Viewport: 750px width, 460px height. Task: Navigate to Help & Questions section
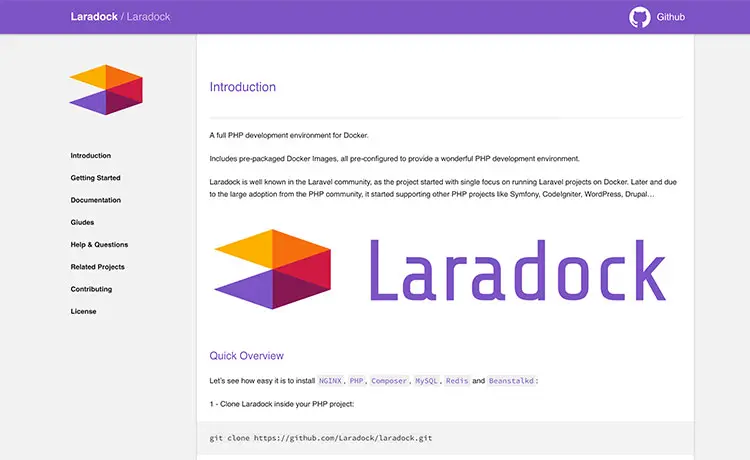pos(99,244)
